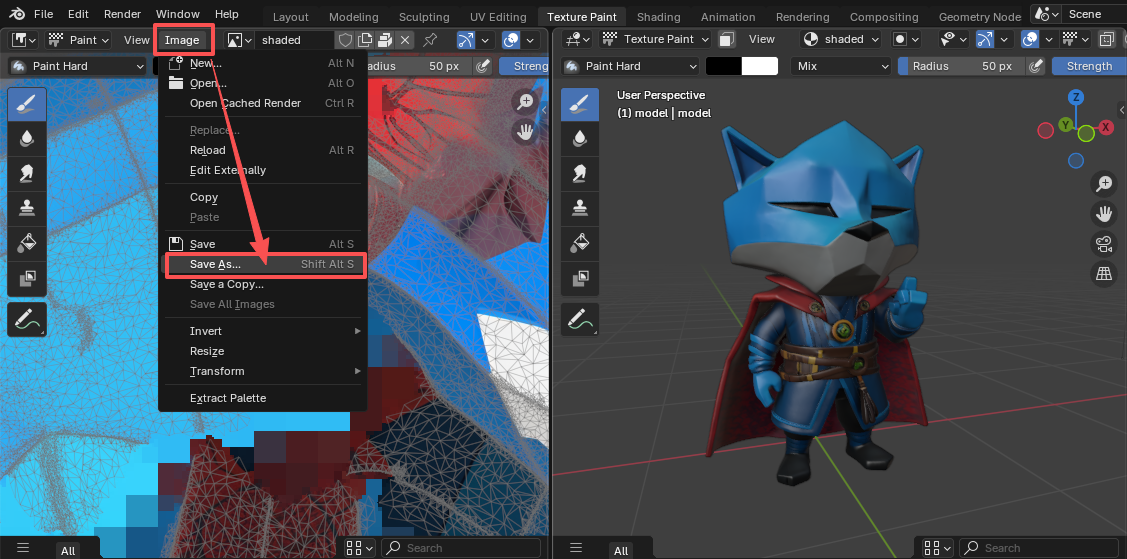
Task: Click the camera view icon in the viewport
Action: (1104, 243)
